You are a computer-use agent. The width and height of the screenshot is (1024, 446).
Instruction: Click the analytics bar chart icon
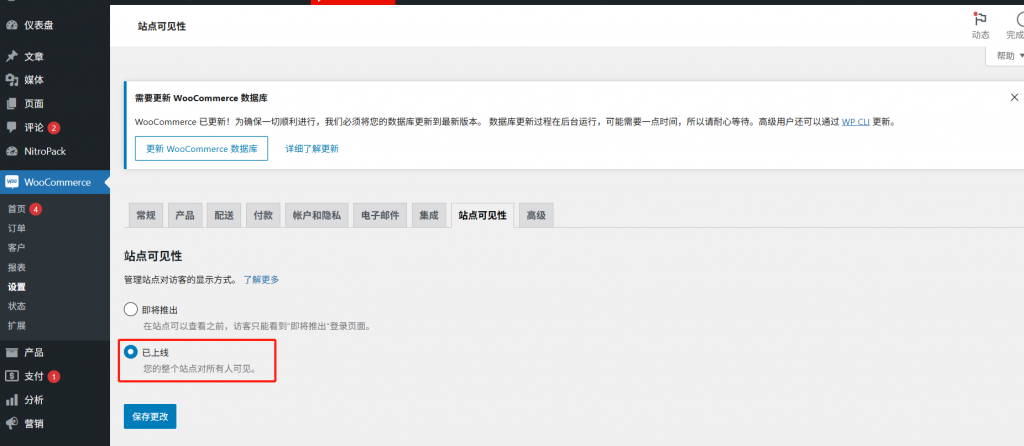(11, 400)
